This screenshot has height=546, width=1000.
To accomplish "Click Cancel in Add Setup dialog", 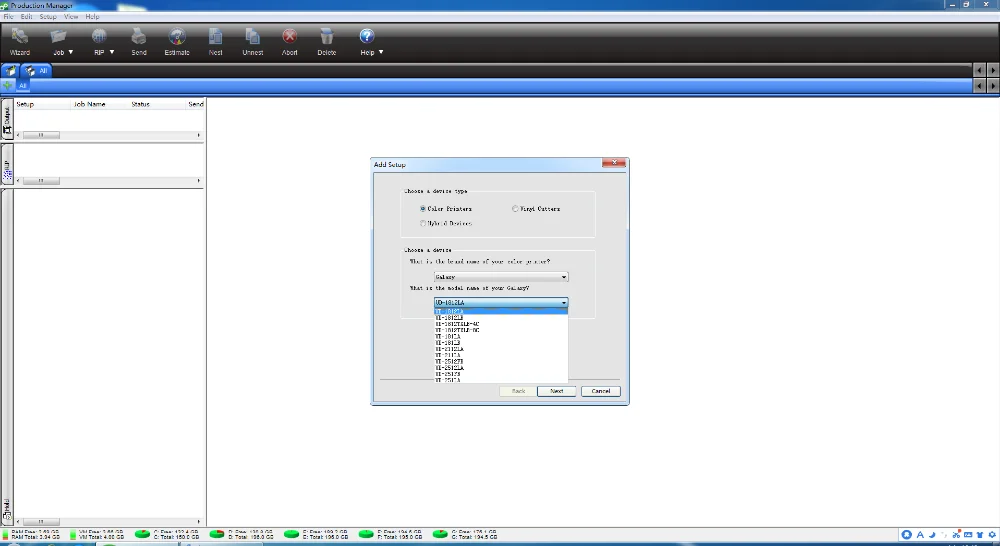I will tap(600, 391).
